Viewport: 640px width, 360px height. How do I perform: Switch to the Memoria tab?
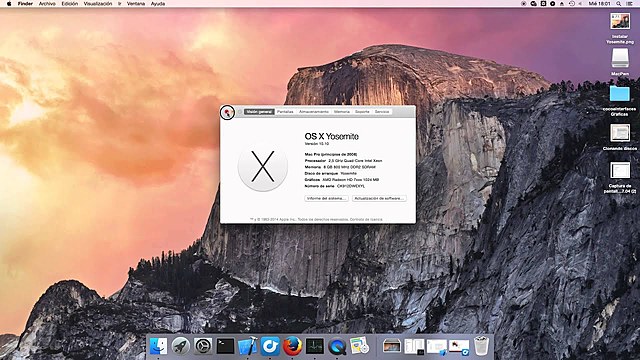click(x=342, y=111)
